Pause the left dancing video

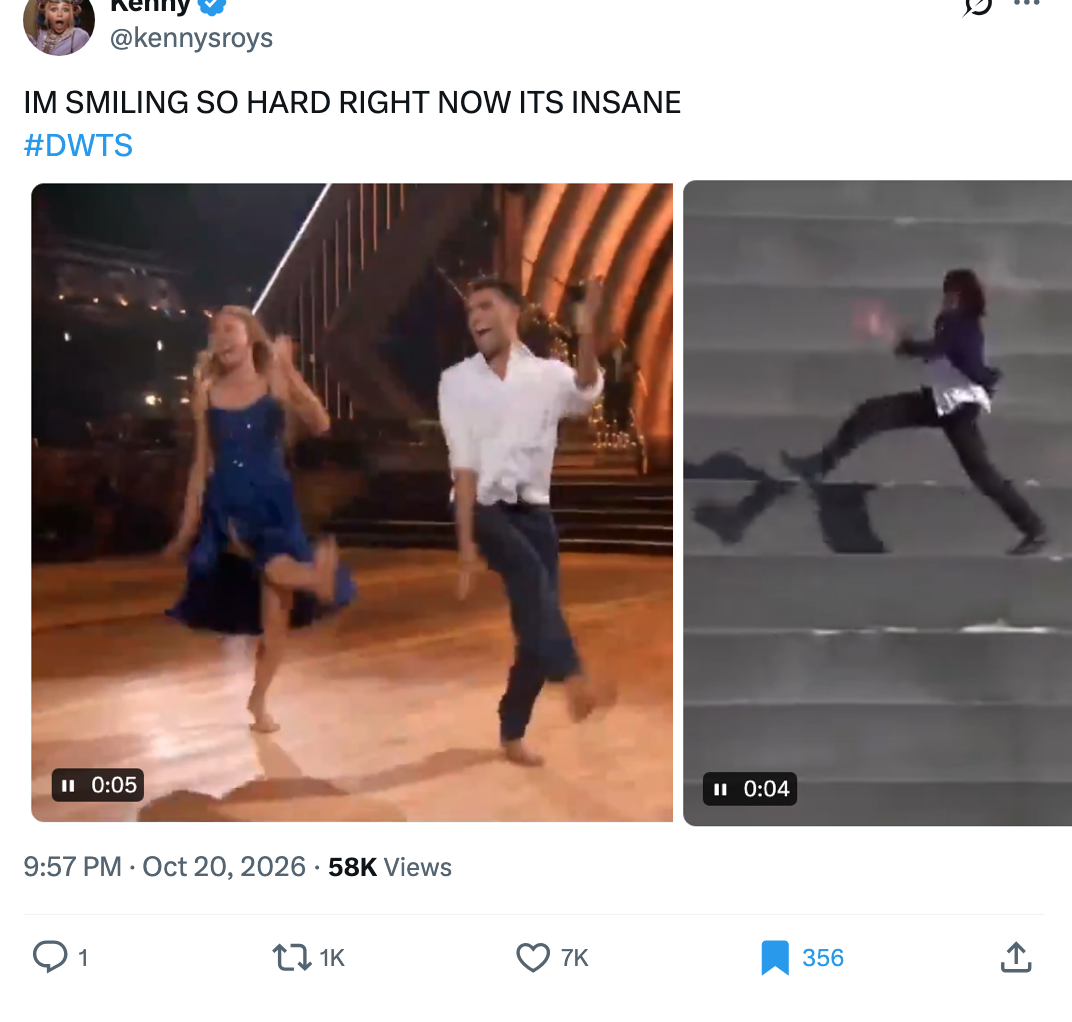pyautogui.click(x=68, y=785)
